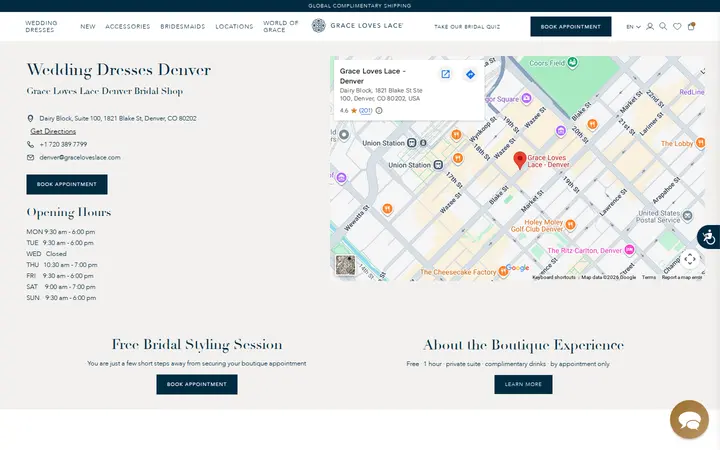Click map Keyboard shortcuts link
This screenshot has width=720, height=450.
coord(554,277)
